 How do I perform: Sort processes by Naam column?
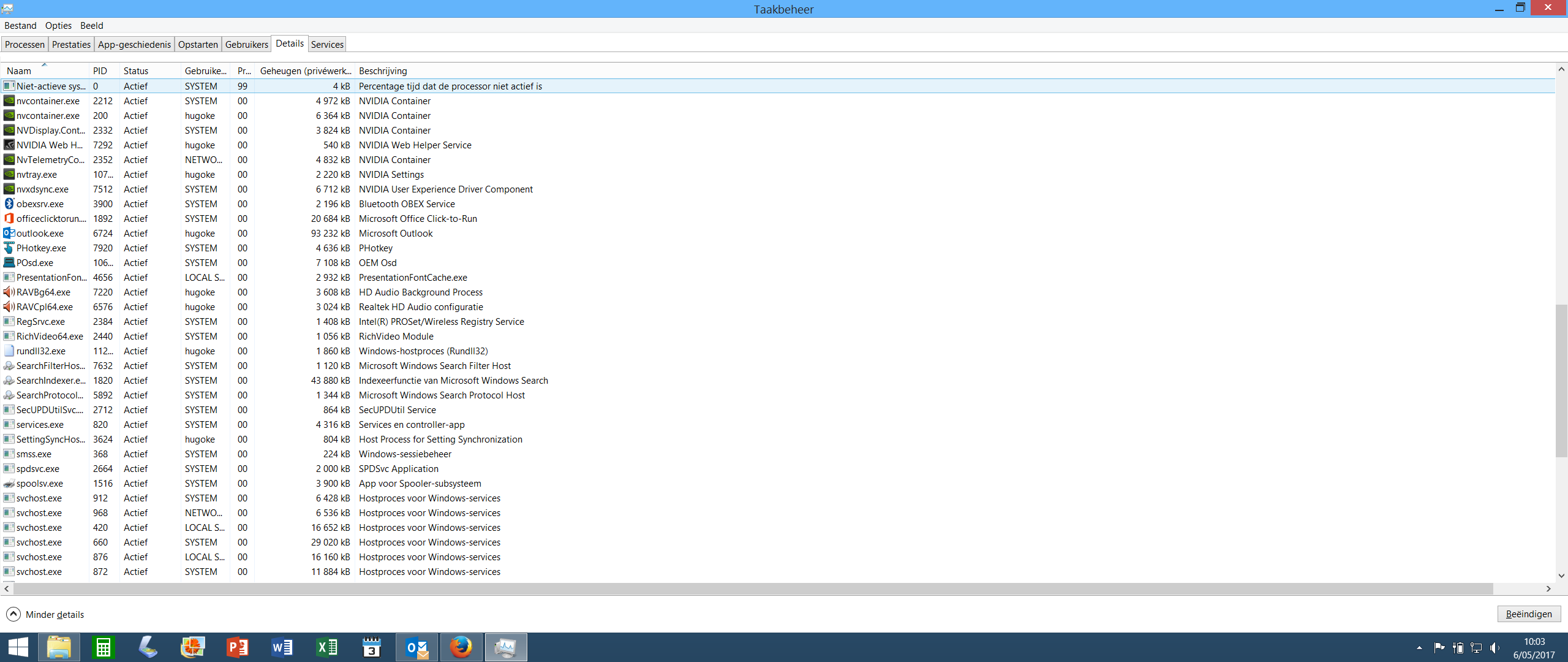[x=45, y=70]
